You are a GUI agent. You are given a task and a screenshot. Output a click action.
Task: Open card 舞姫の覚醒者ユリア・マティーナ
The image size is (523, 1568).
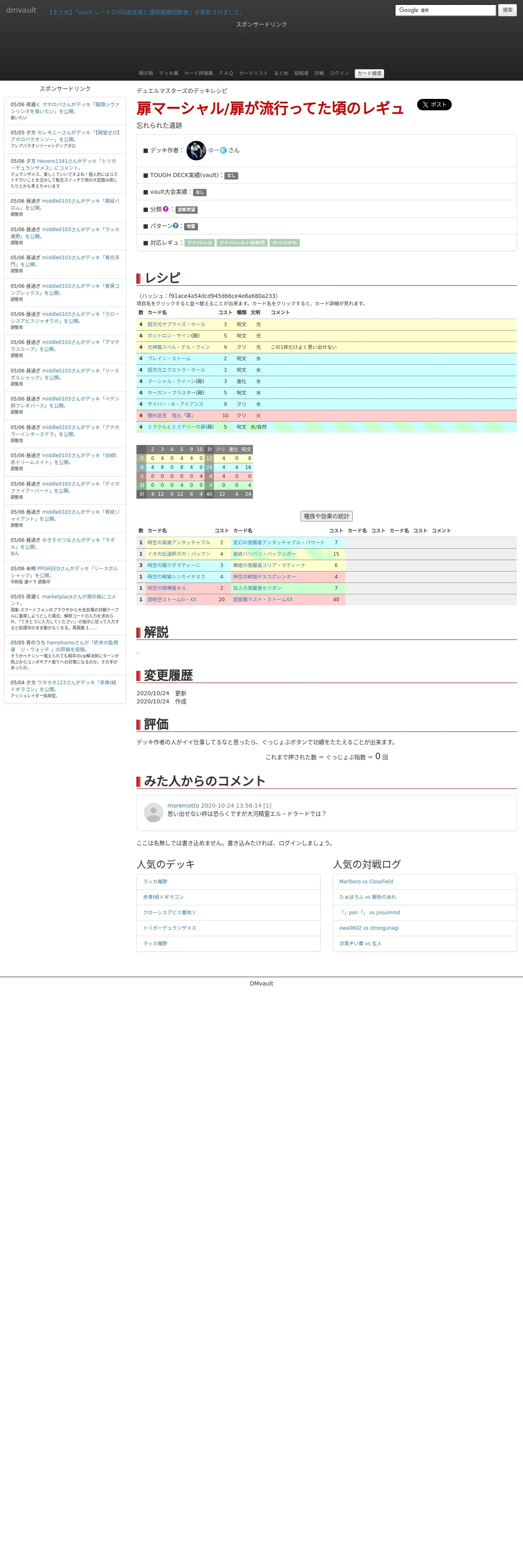pyautogui.click(x=269, y=565)
